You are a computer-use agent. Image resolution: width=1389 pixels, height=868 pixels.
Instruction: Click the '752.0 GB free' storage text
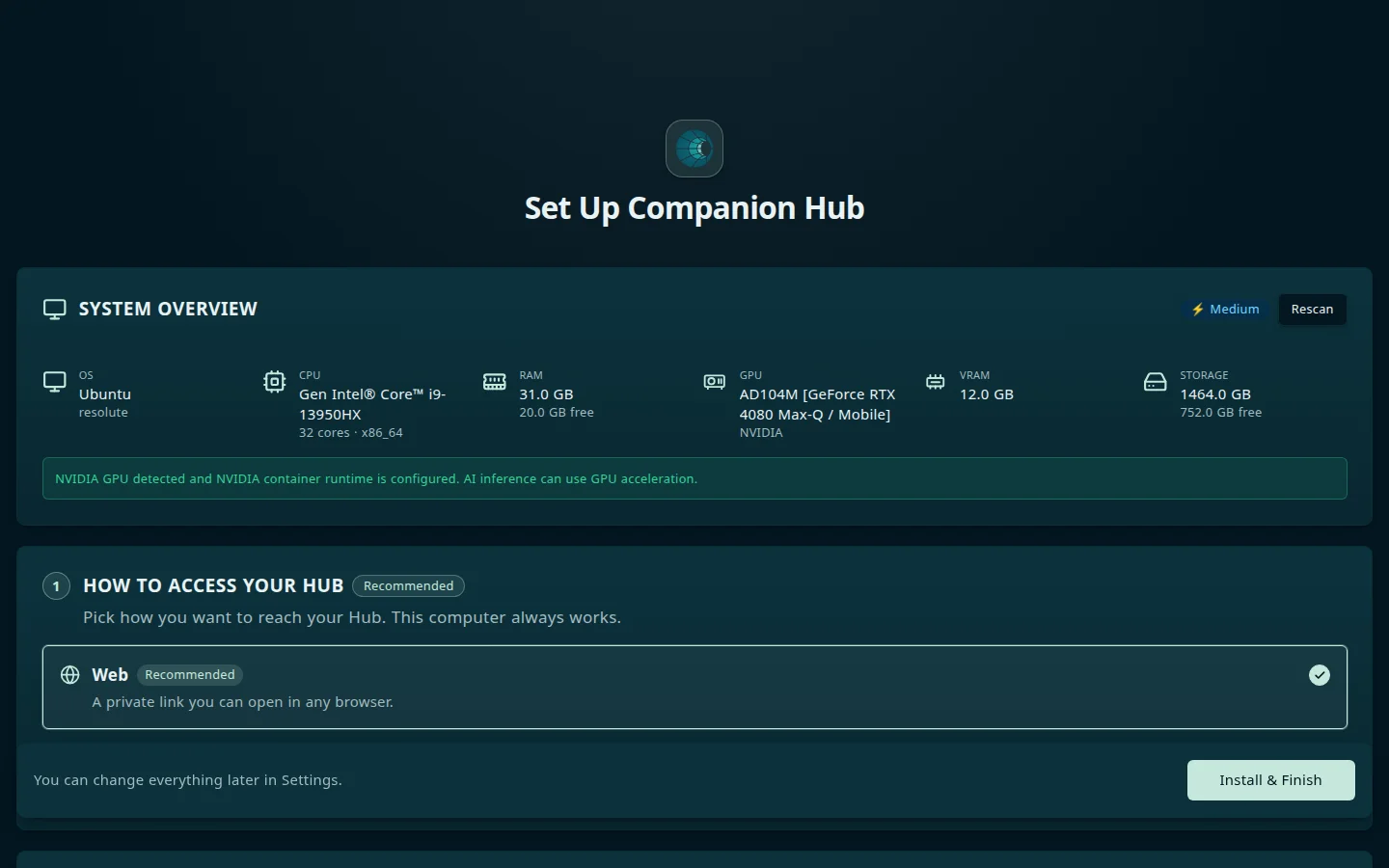(x=1221, y=413)
